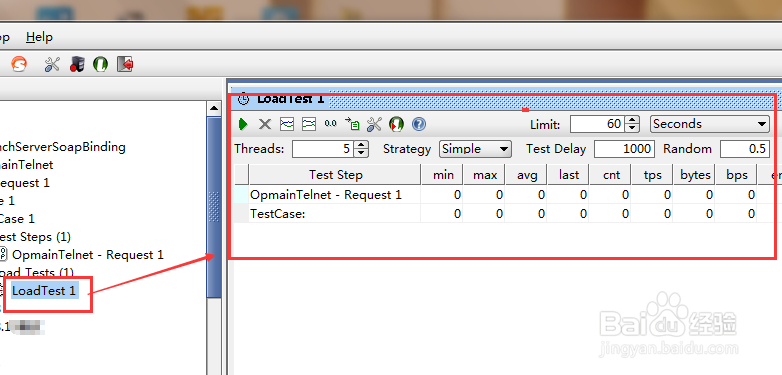Select LoadTest 1 in the project tree
The image size is (782, 375).
[44, 291]
